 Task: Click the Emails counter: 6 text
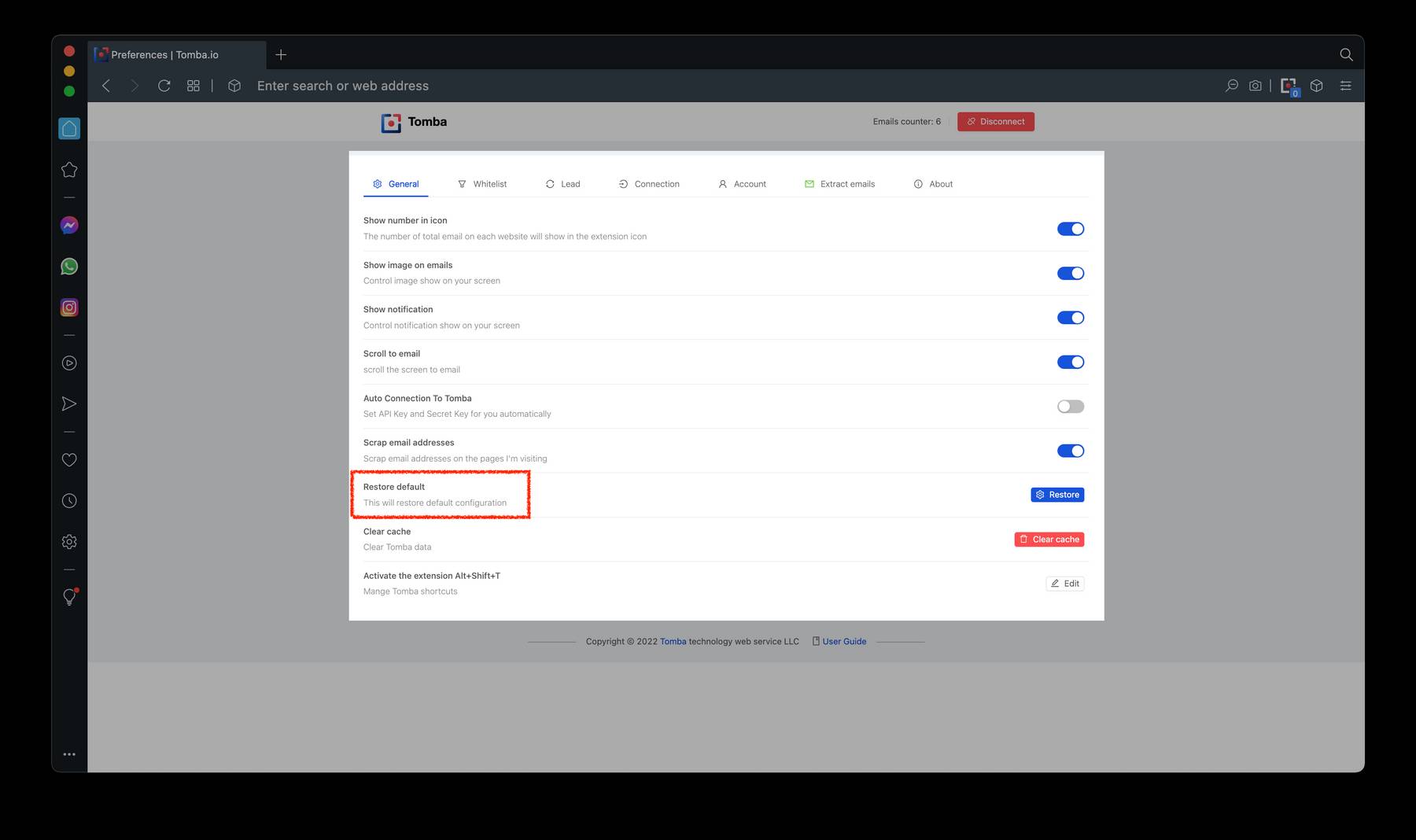(906, 122)
